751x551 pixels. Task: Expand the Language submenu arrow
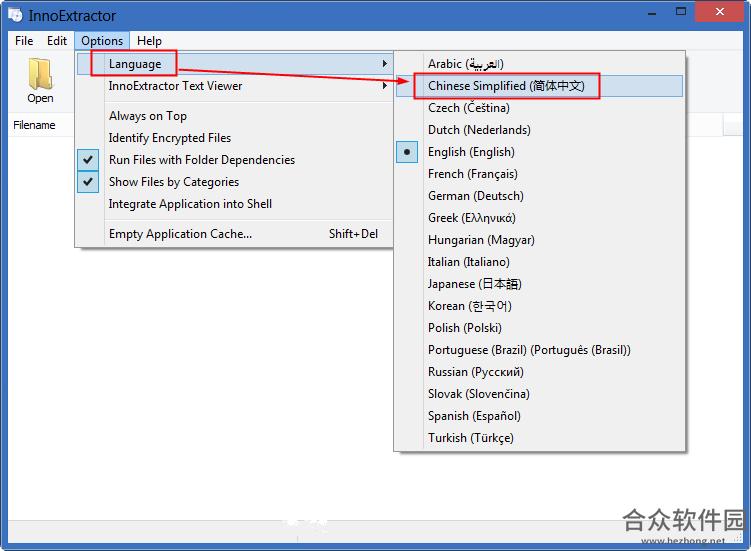[x=384, y=64]
